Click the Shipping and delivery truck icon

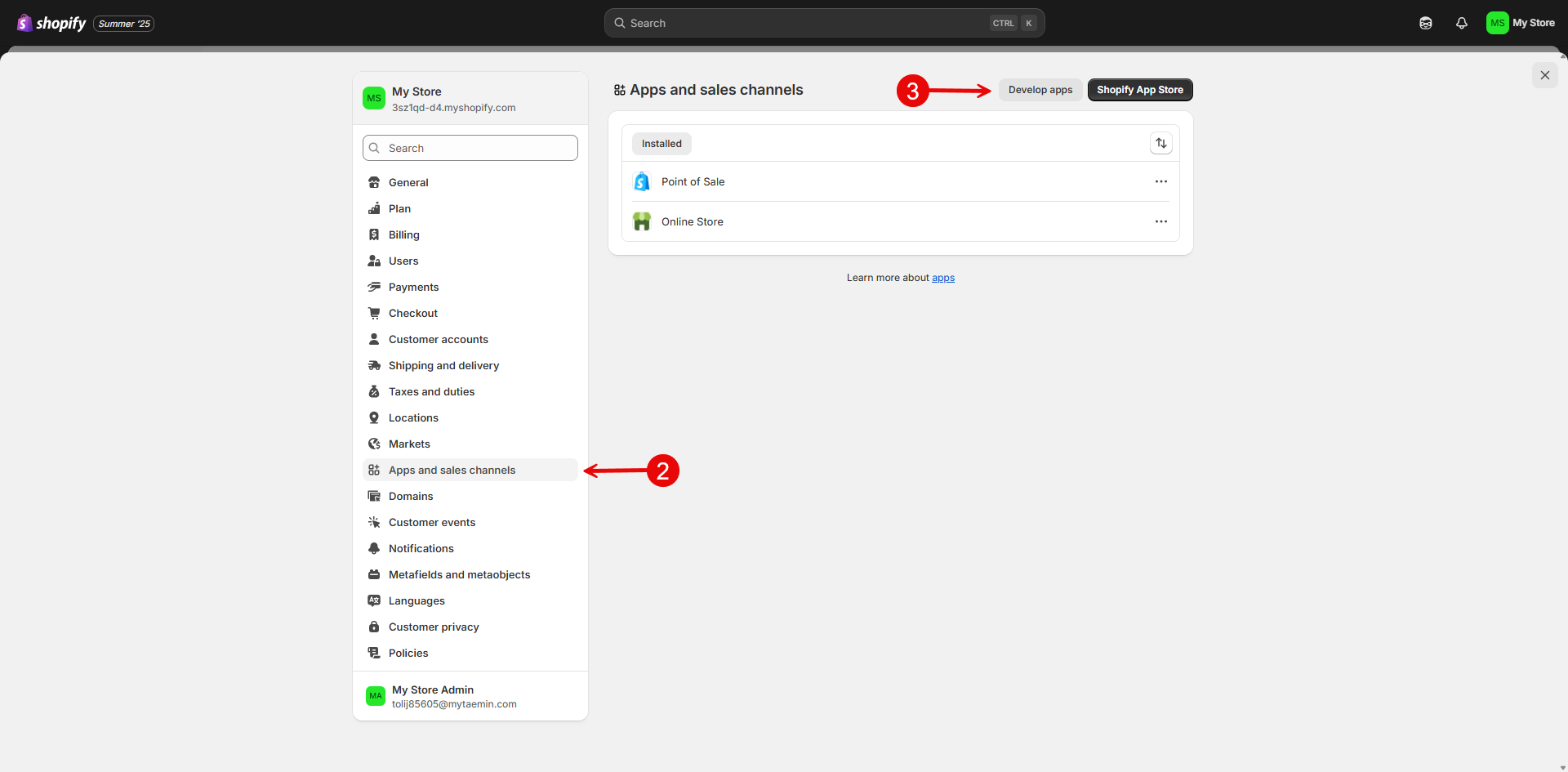[x=374, y=365]
